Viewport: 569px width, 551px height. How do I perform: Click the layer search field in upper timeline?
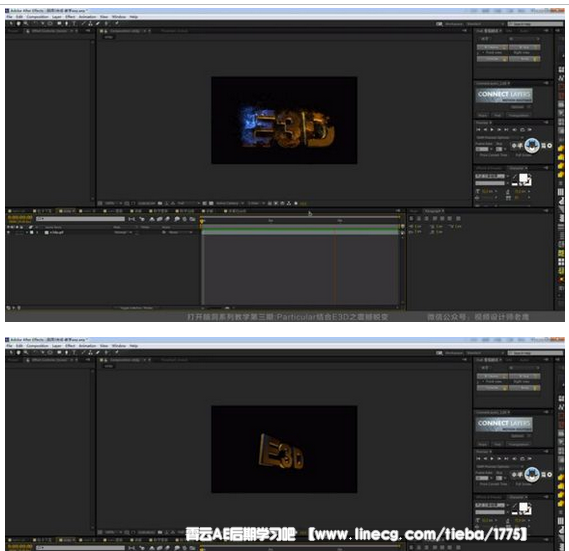[x=80, y=219]
